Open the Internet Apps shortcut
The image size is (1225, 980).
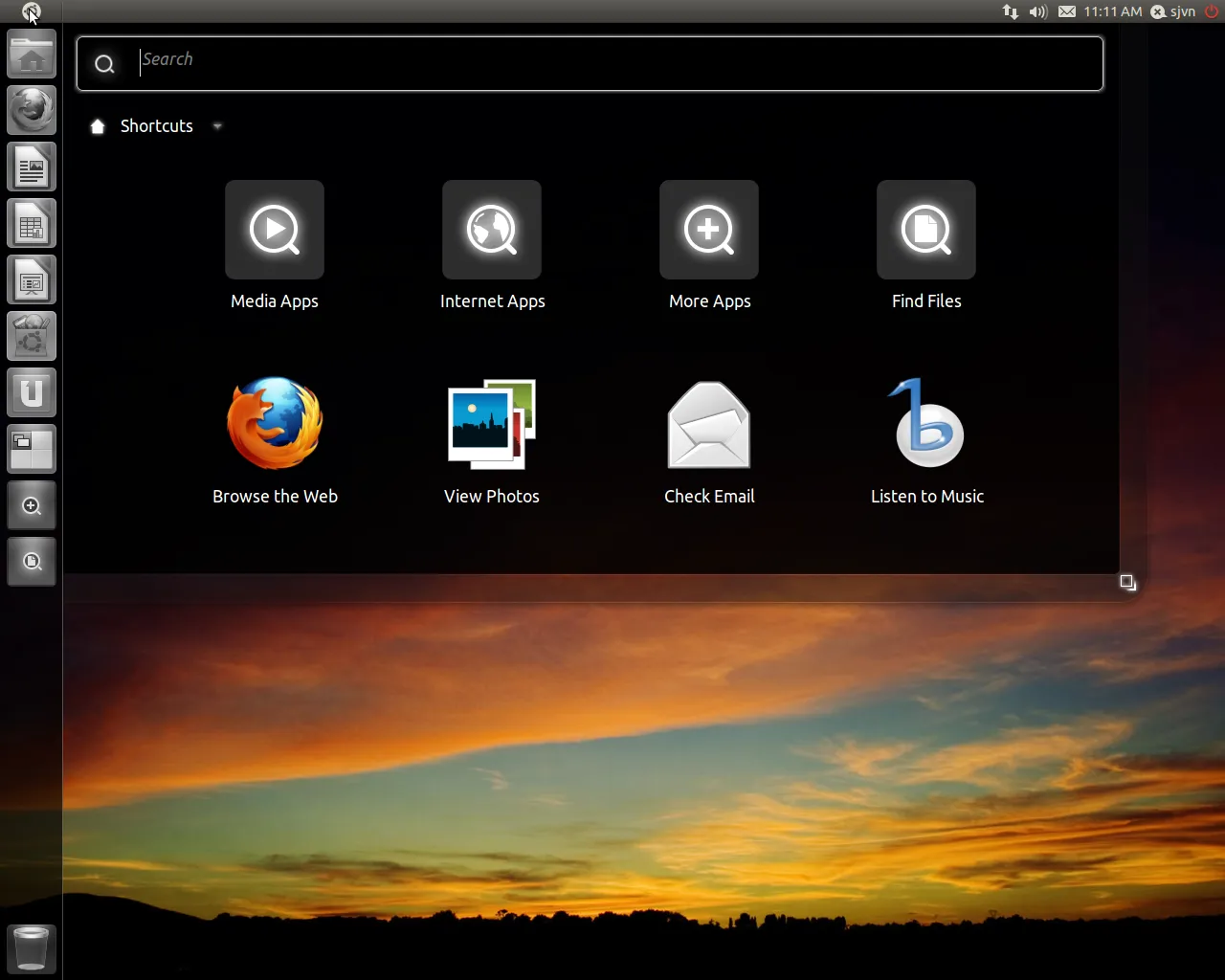click(492, 230)
